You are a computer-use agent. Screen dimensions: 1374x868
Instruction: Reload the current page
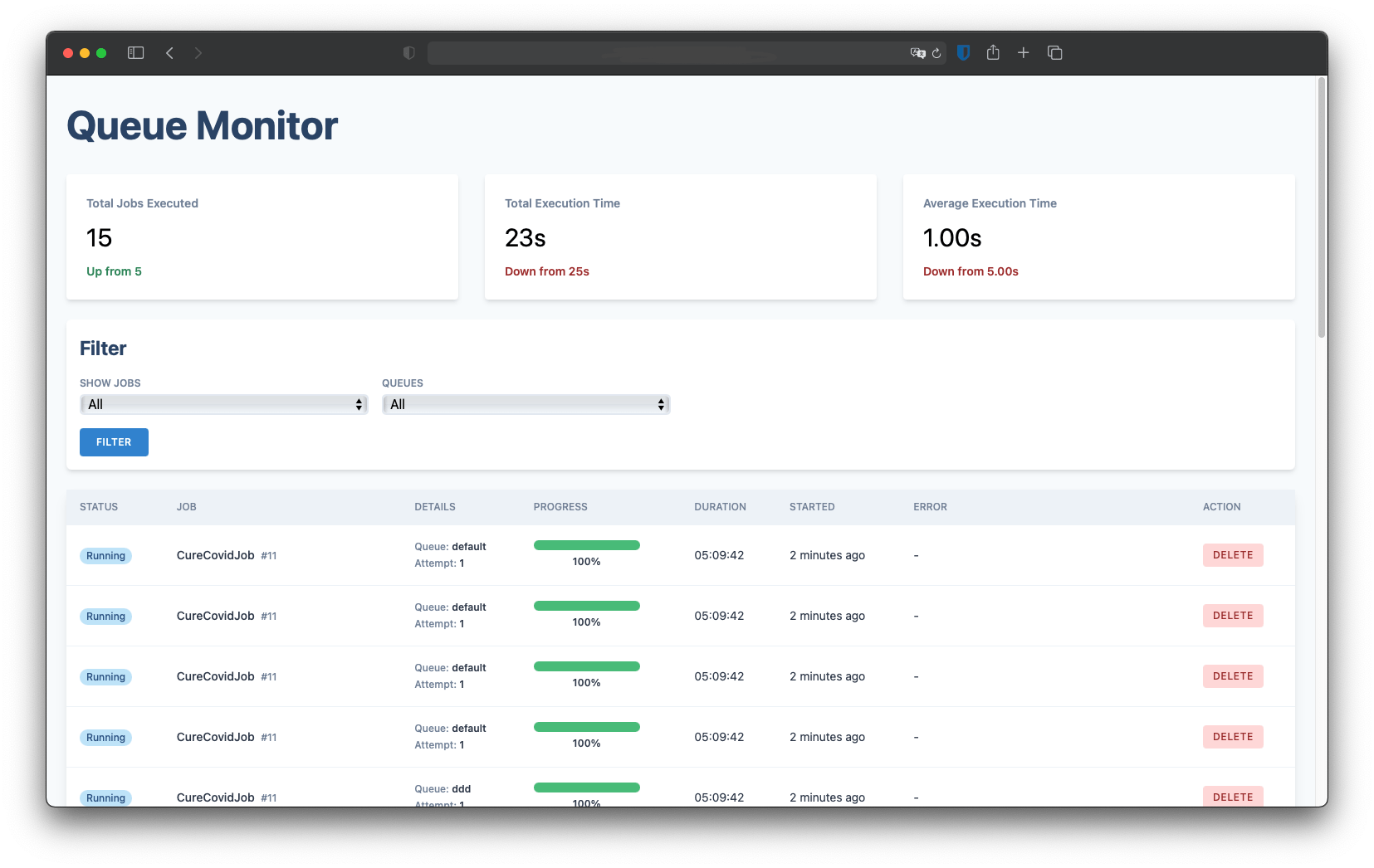(x=936, y=52)
